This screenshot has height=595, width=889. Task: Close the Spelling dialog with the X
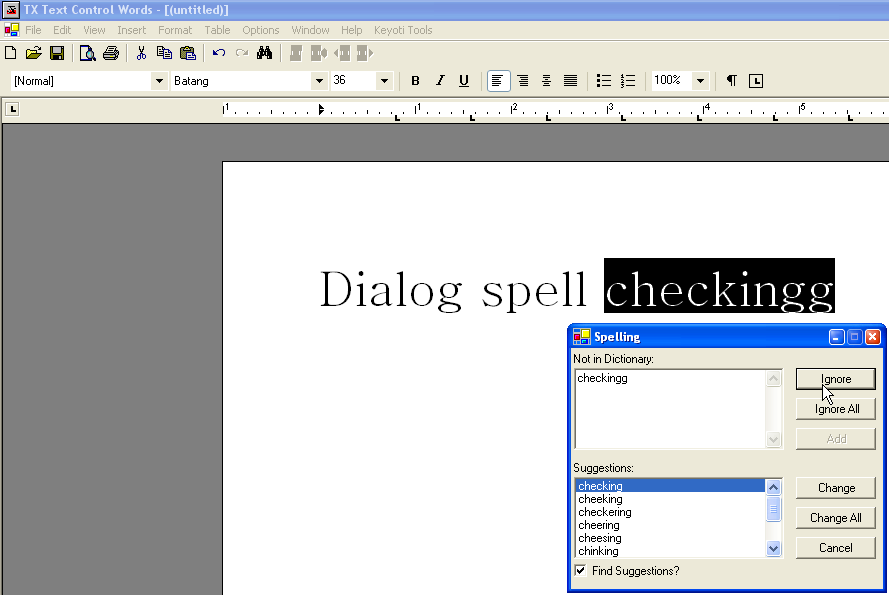(x=873, y=337)
